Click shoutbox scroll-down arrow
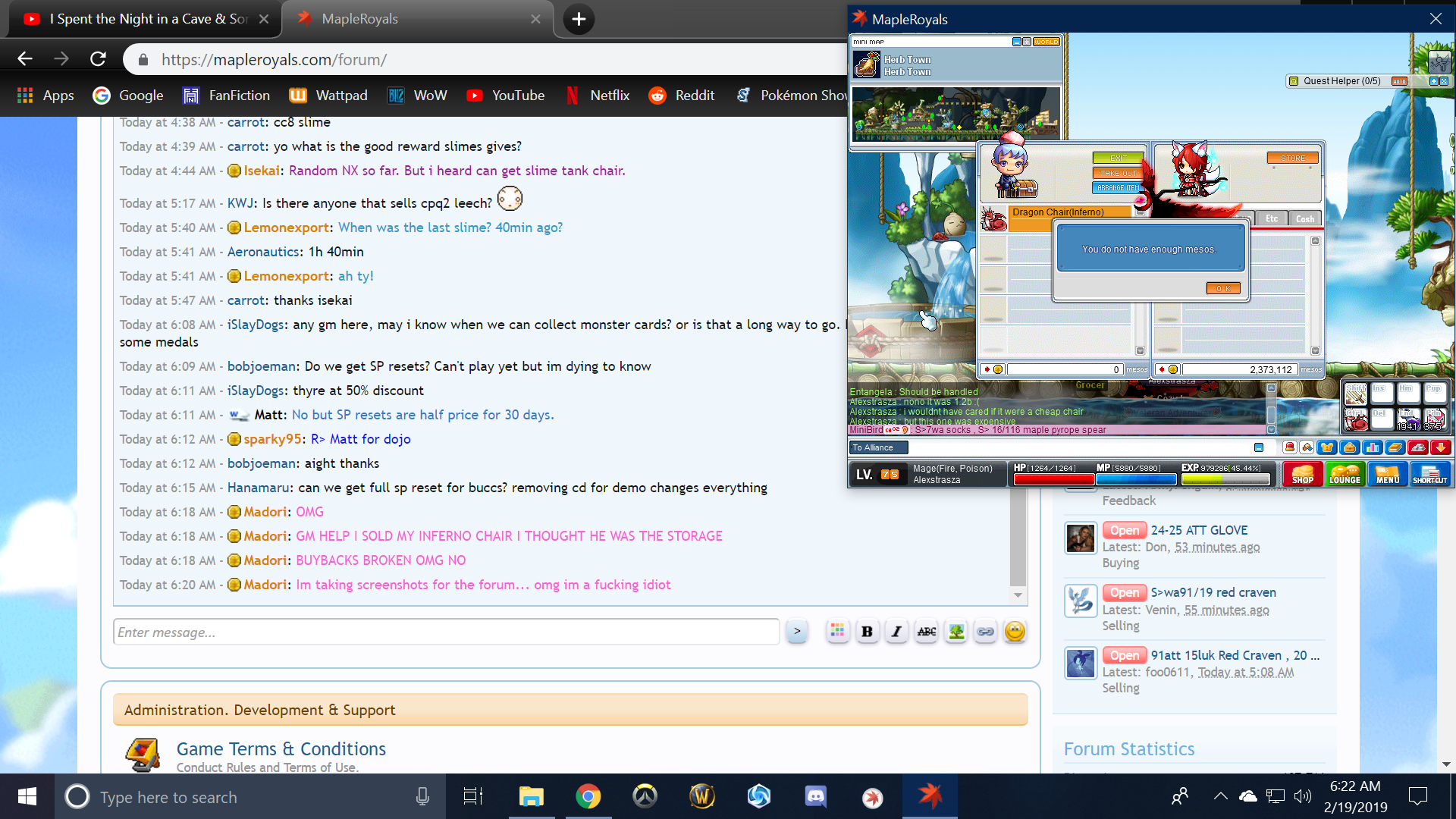 [1018, 595]
